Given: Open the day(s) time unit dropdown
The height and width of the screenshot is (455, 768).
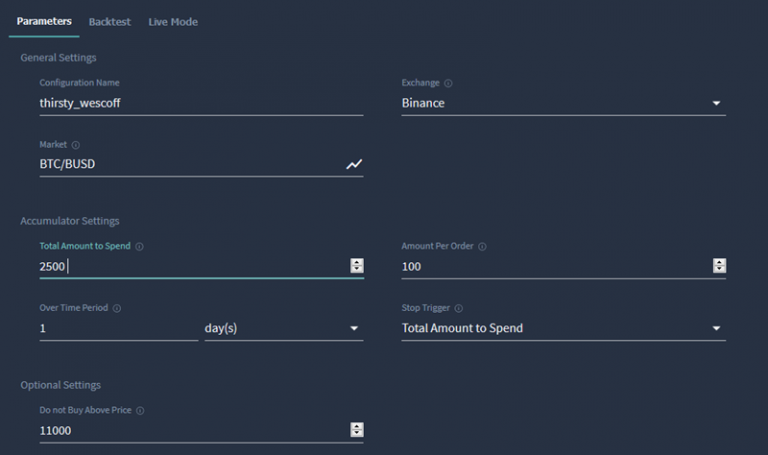Looking at the screenshot, I should pos(284,328).
